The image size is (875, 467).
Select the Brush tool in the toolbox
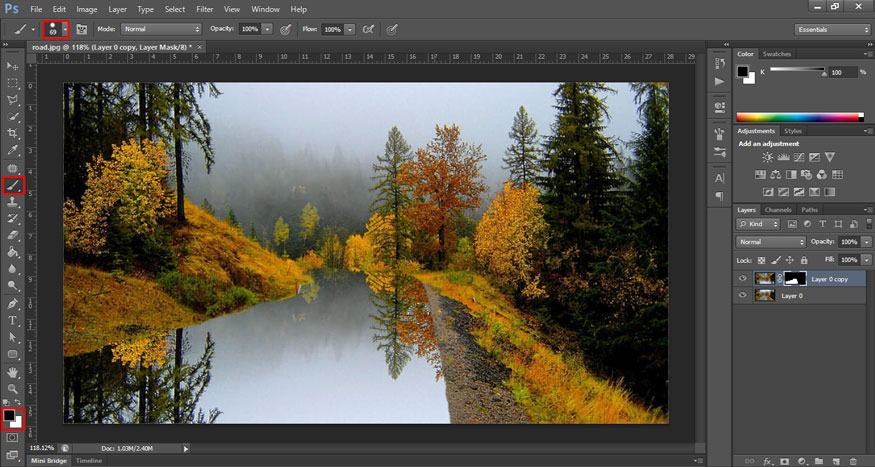(x=13, y=185)
